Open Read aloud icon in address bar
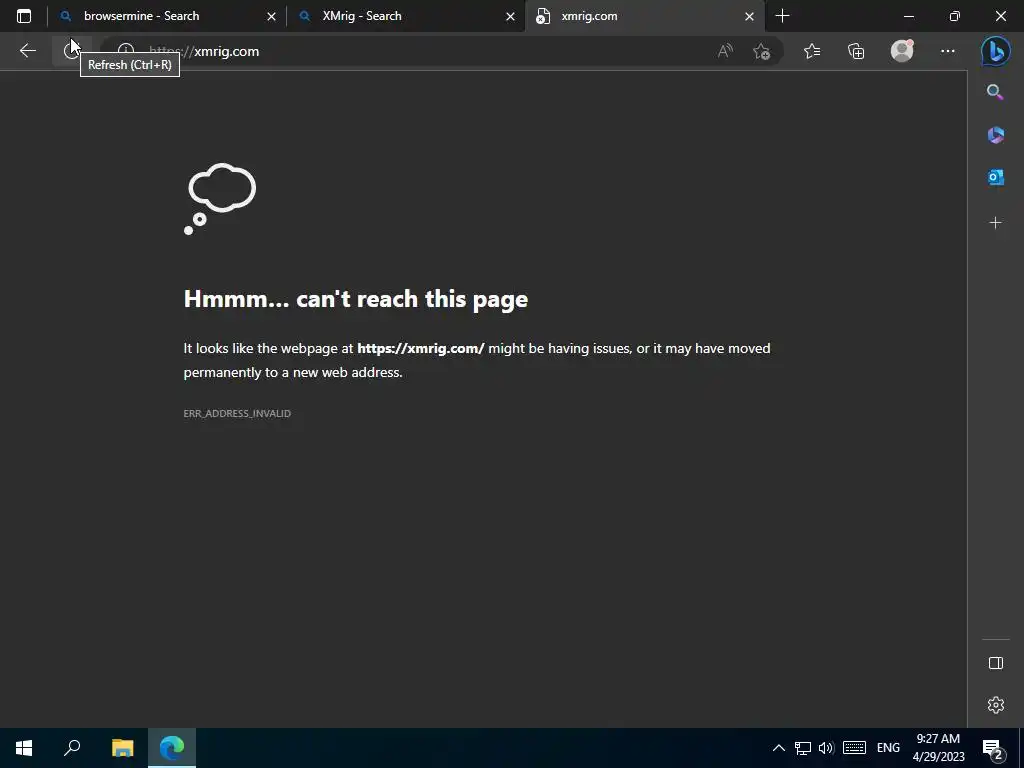 tap(725, 51)
